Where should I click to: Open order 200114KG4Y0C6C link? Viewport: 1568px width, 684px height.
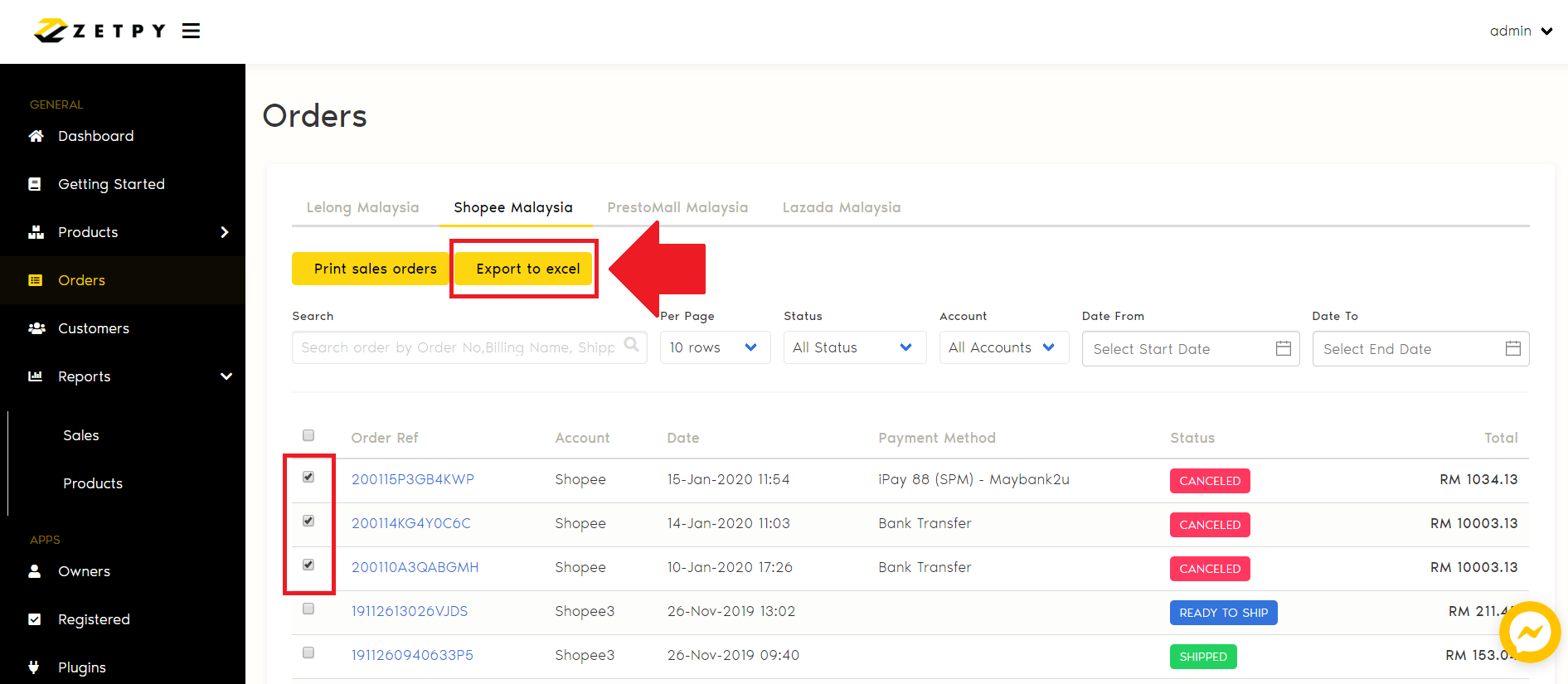pos(410,523)
